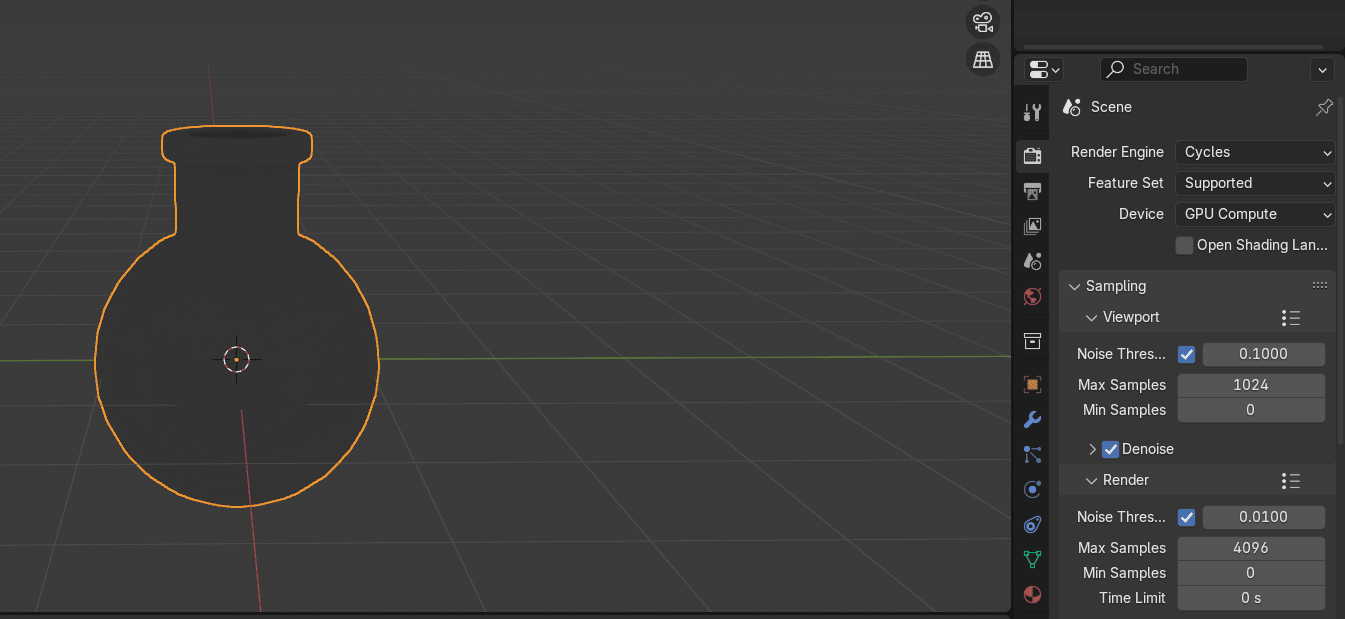Open the View Layer properties tab
The width and height of the screenshot is (1345, 619).
[x=1033, y=227]
